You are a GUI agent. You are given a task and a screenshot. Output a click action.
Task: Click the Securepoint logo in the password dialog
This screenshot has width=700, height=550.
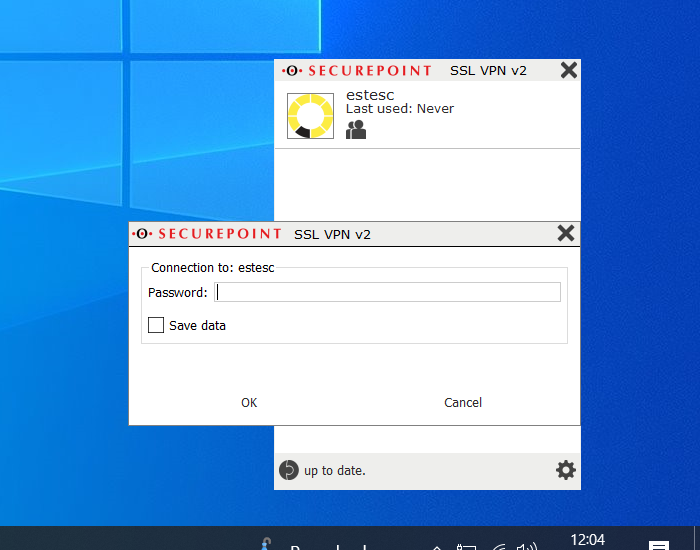pos(207,233)
